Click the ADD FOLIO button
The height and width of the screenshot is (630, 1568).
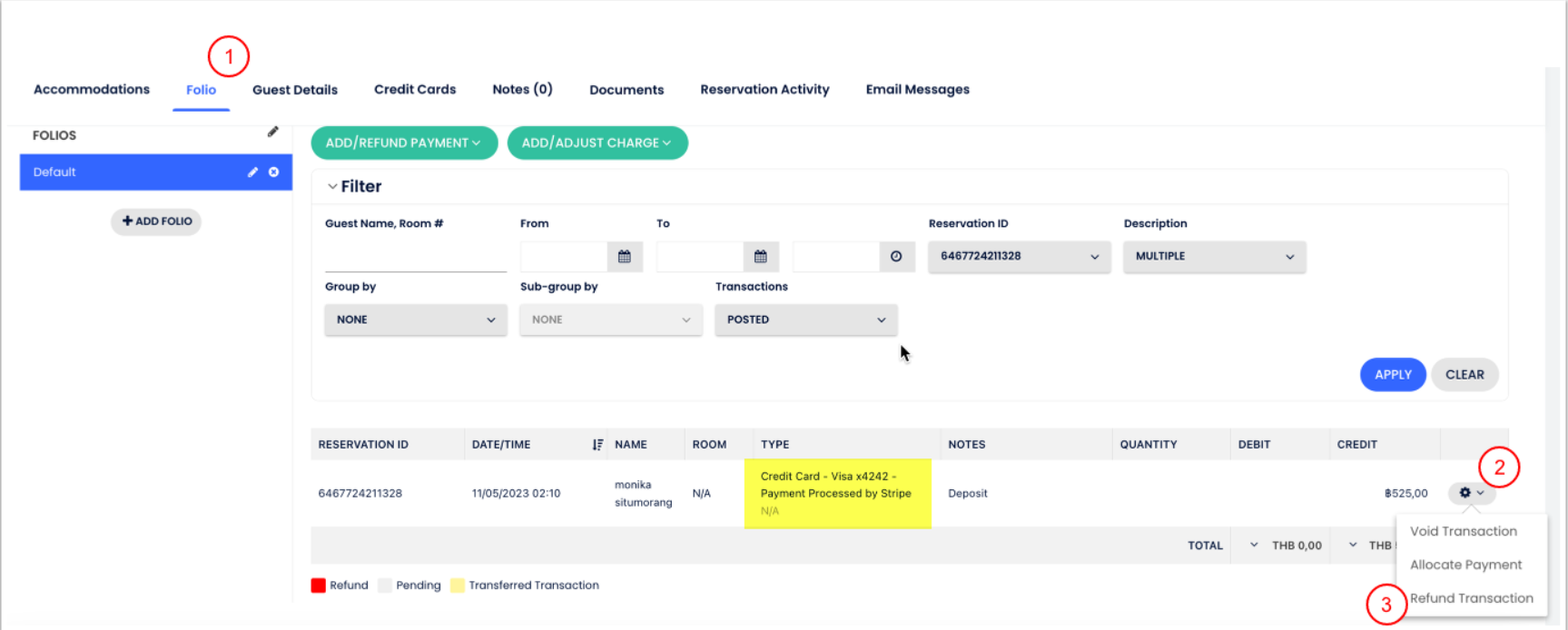(x=156, y=221)
